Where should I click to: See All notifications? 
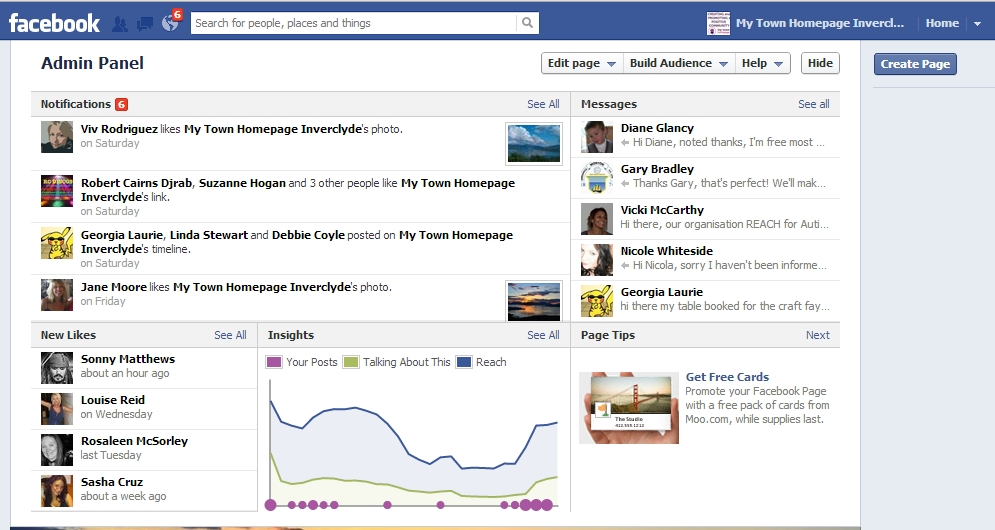pyautogui.click(x=543, y=104)
